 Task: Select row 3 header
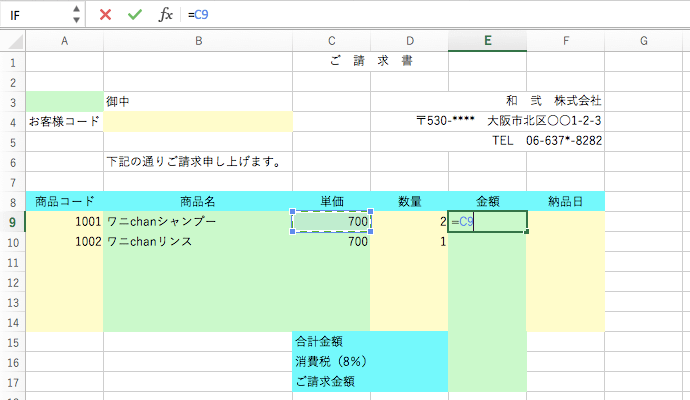click(13, 102)
